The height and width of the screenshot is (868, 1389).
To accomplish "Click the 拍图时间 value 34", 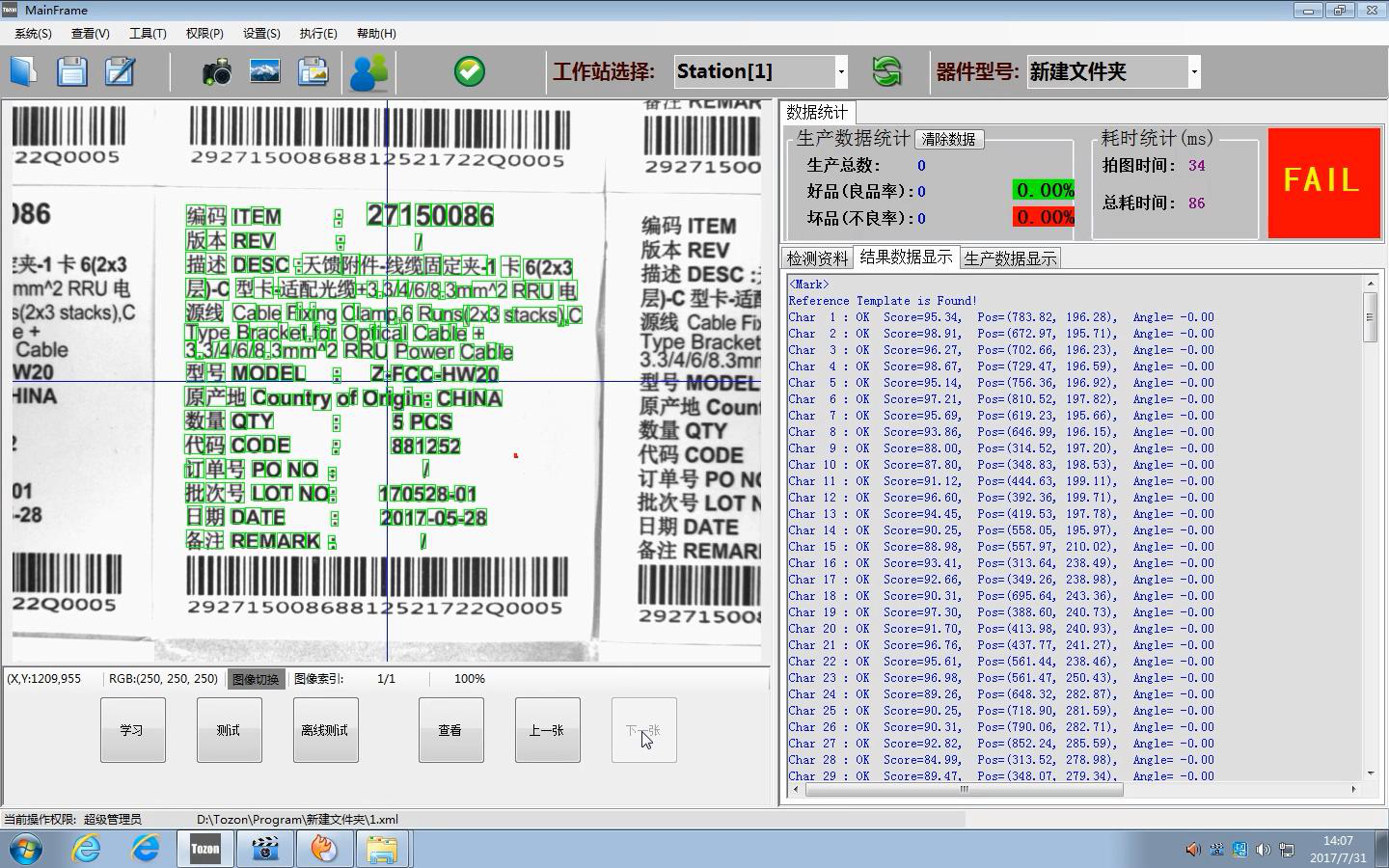I will tap(1196, 166).
